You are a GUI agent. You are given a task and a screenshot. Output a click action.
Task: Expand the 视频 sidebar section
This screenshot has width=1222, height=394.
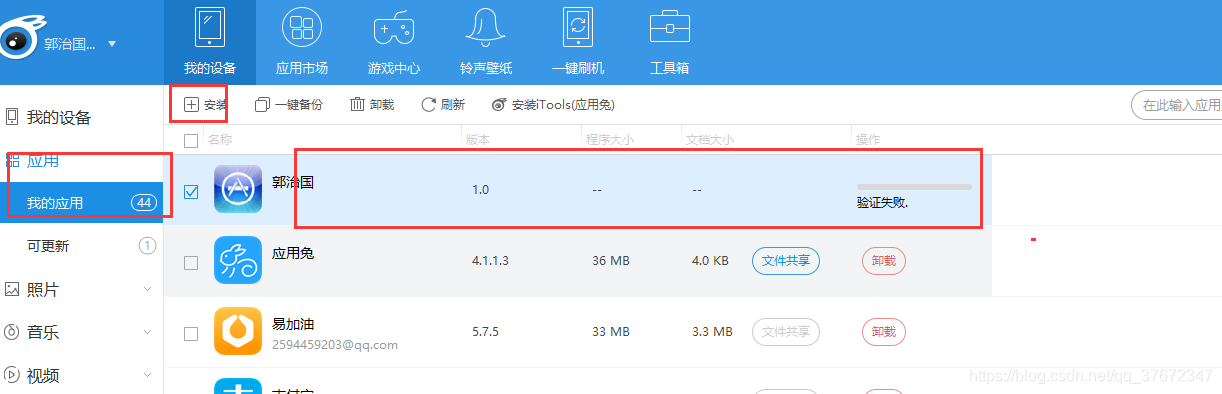click(147, 376)
